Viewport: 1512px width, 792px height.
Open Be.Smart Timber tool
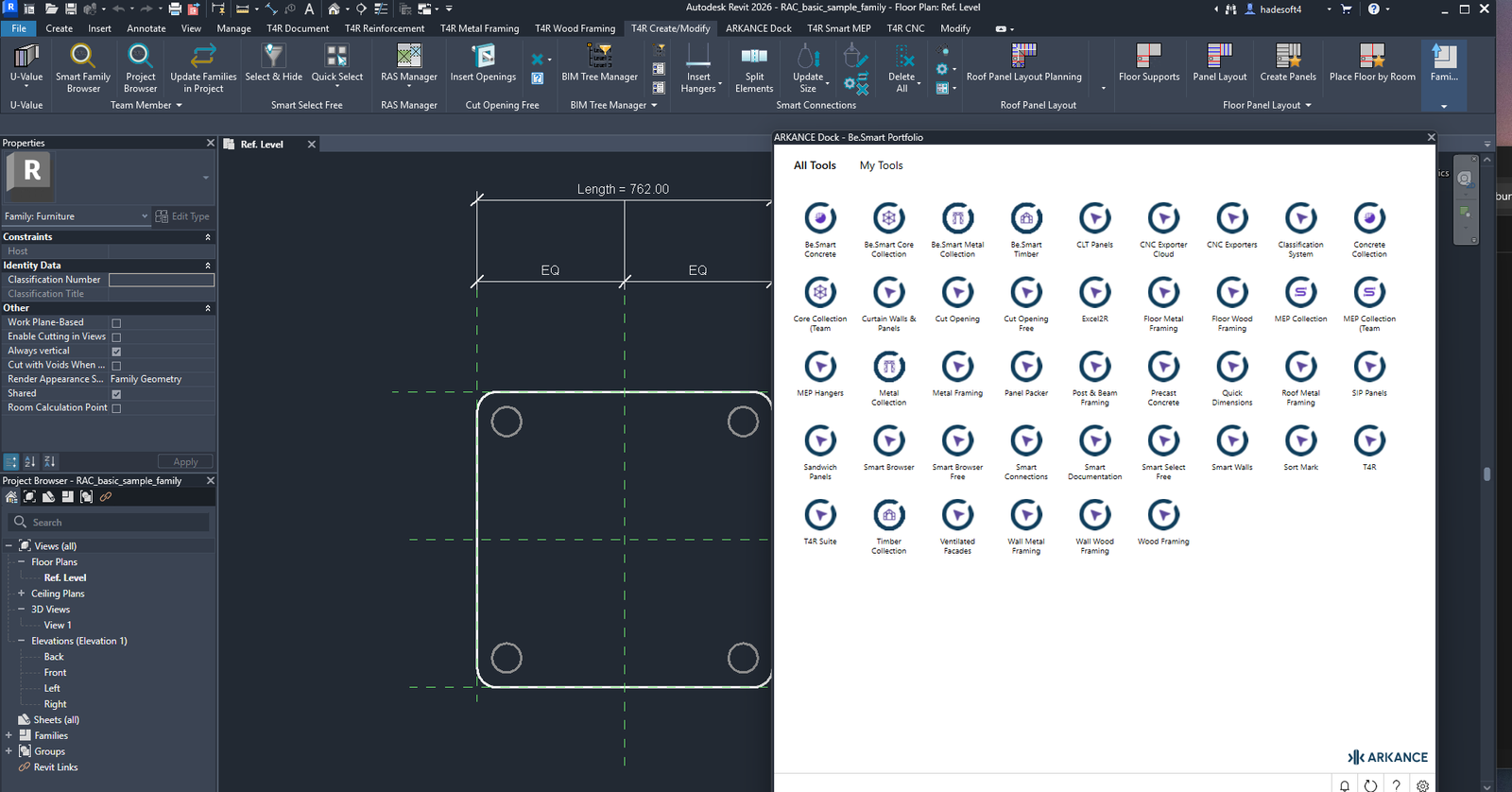pos(1026,230)
